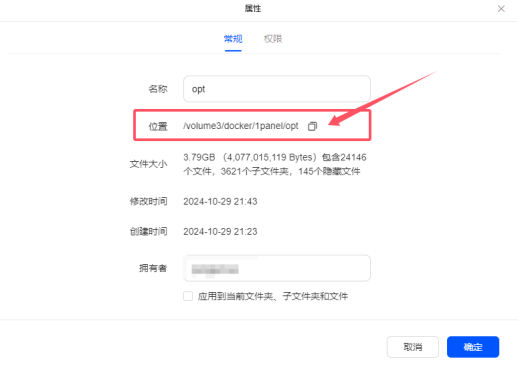
Task: Open the 权限 tab
Action: pos(273,39)
